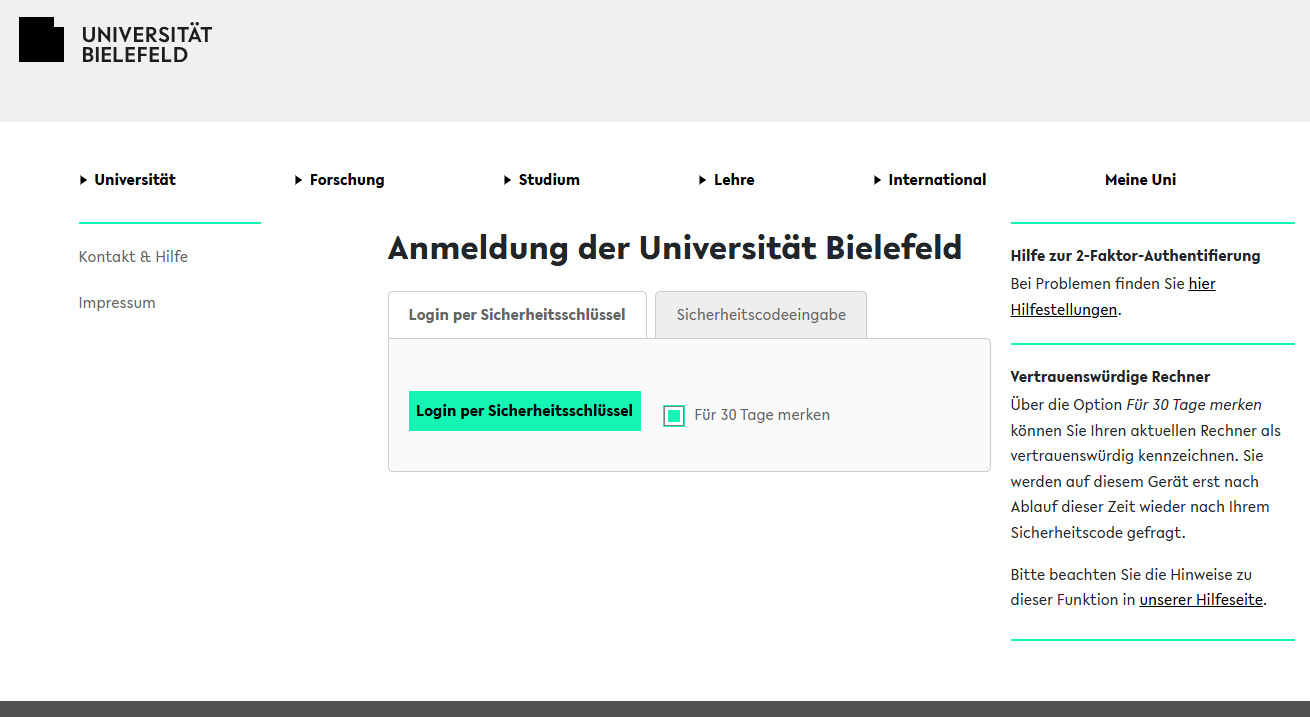Expand the Universität menu triangle

tap(84, 180)
